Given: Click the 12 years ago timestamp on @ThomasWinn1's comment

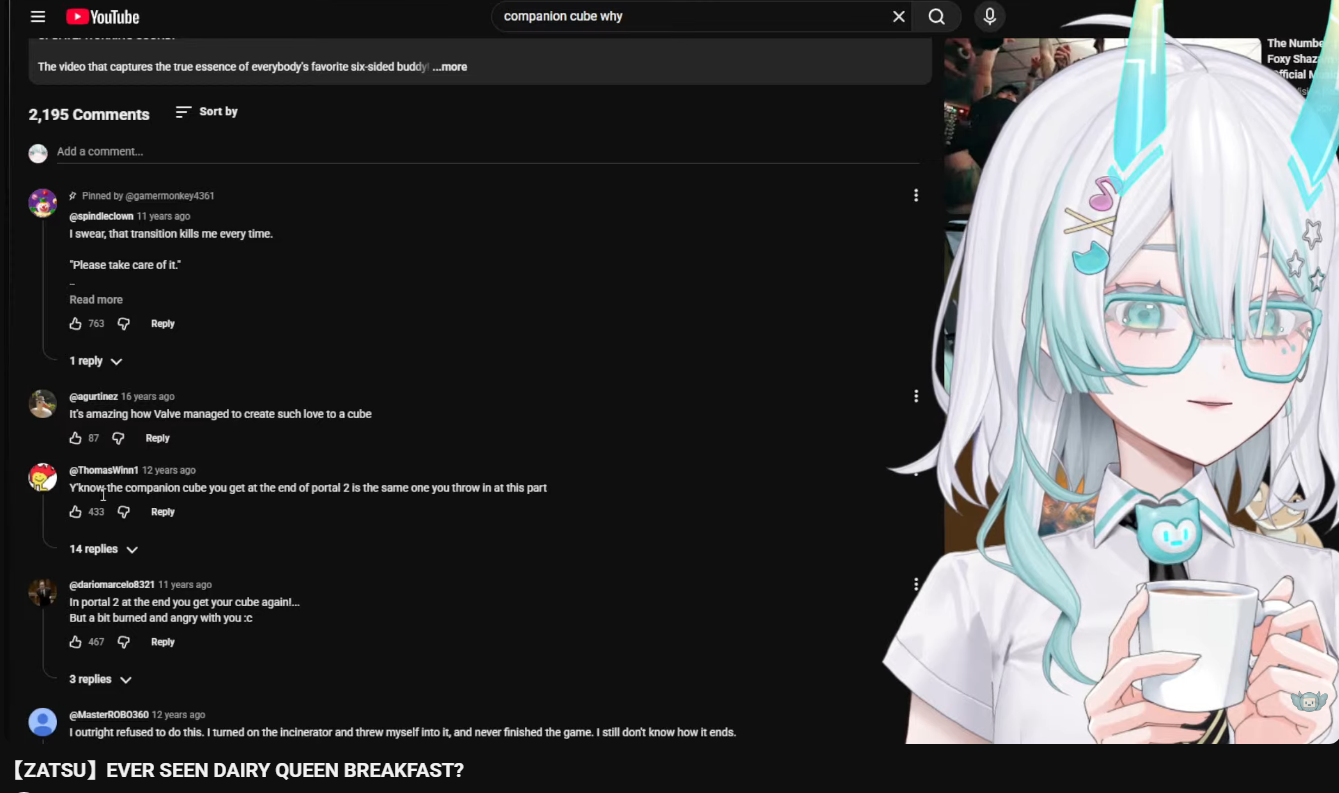Looking at the screenshot, I should pyautogui.click(x=169, y=470).
